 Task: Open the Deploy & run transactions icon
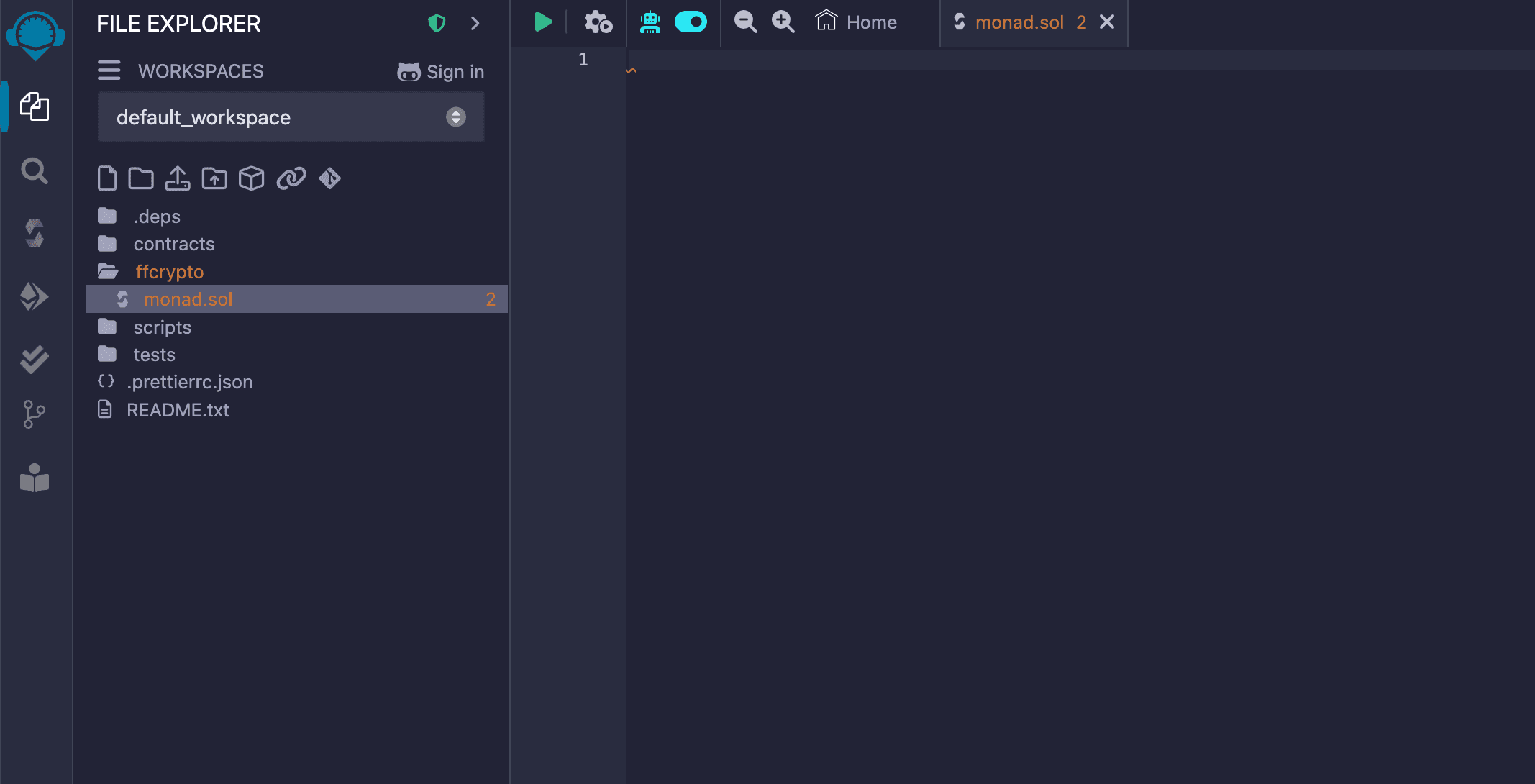pos(35,296)
